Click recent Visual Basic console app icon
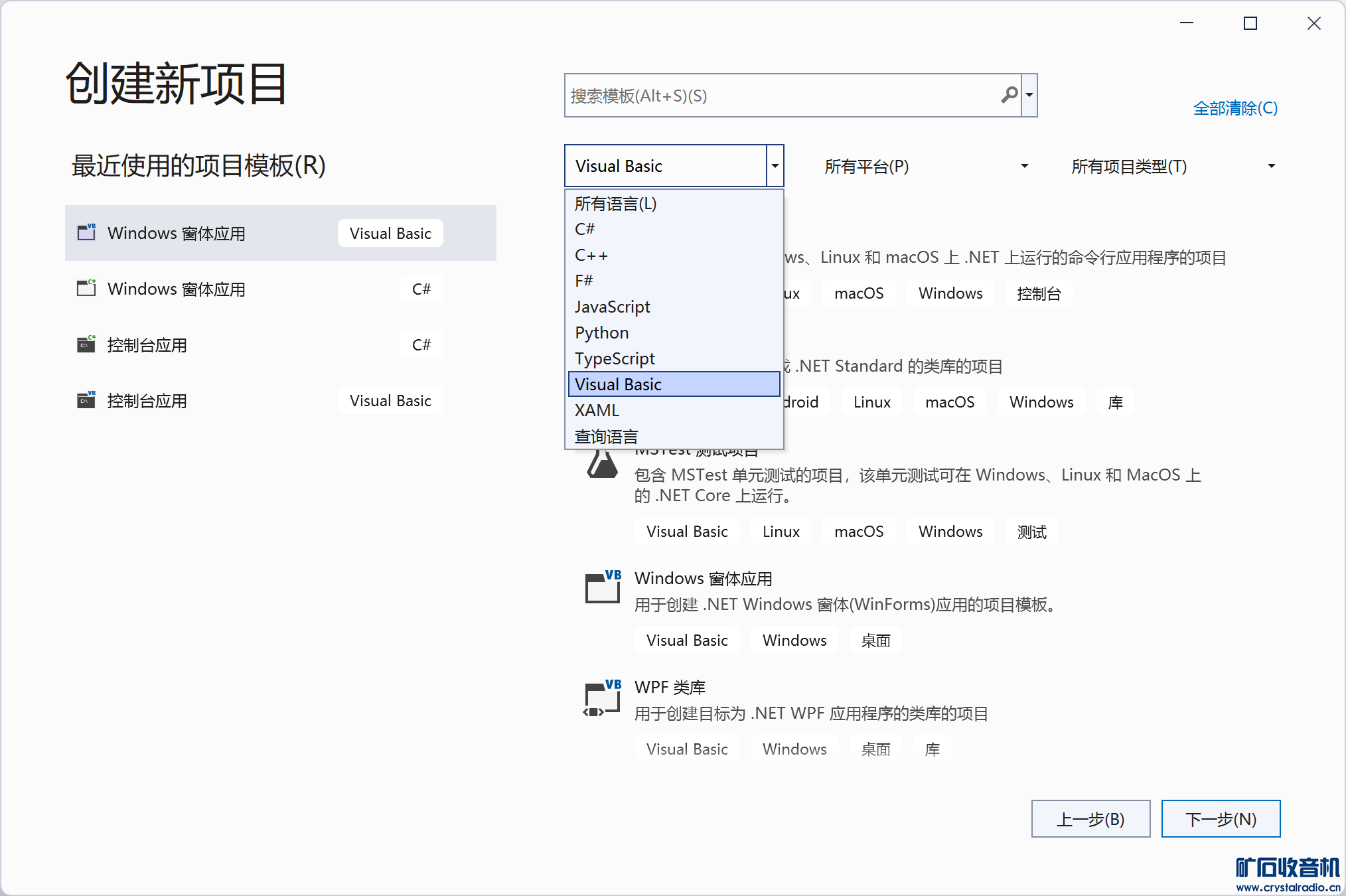Viewport: 1346px width, 896px height. point(86,400)
